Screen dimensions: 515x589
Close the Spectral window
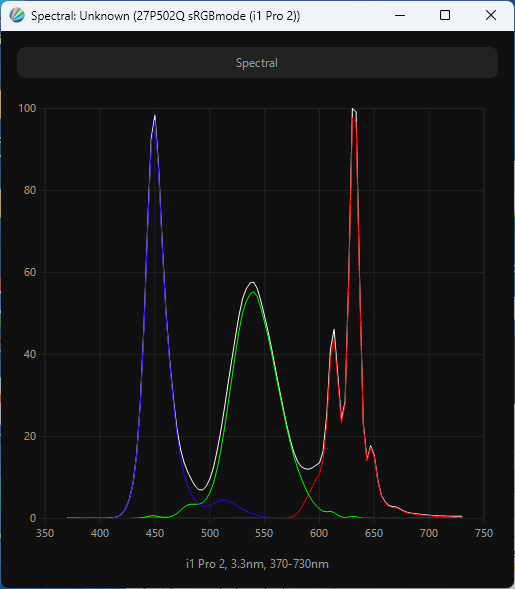tap(491, 15)
